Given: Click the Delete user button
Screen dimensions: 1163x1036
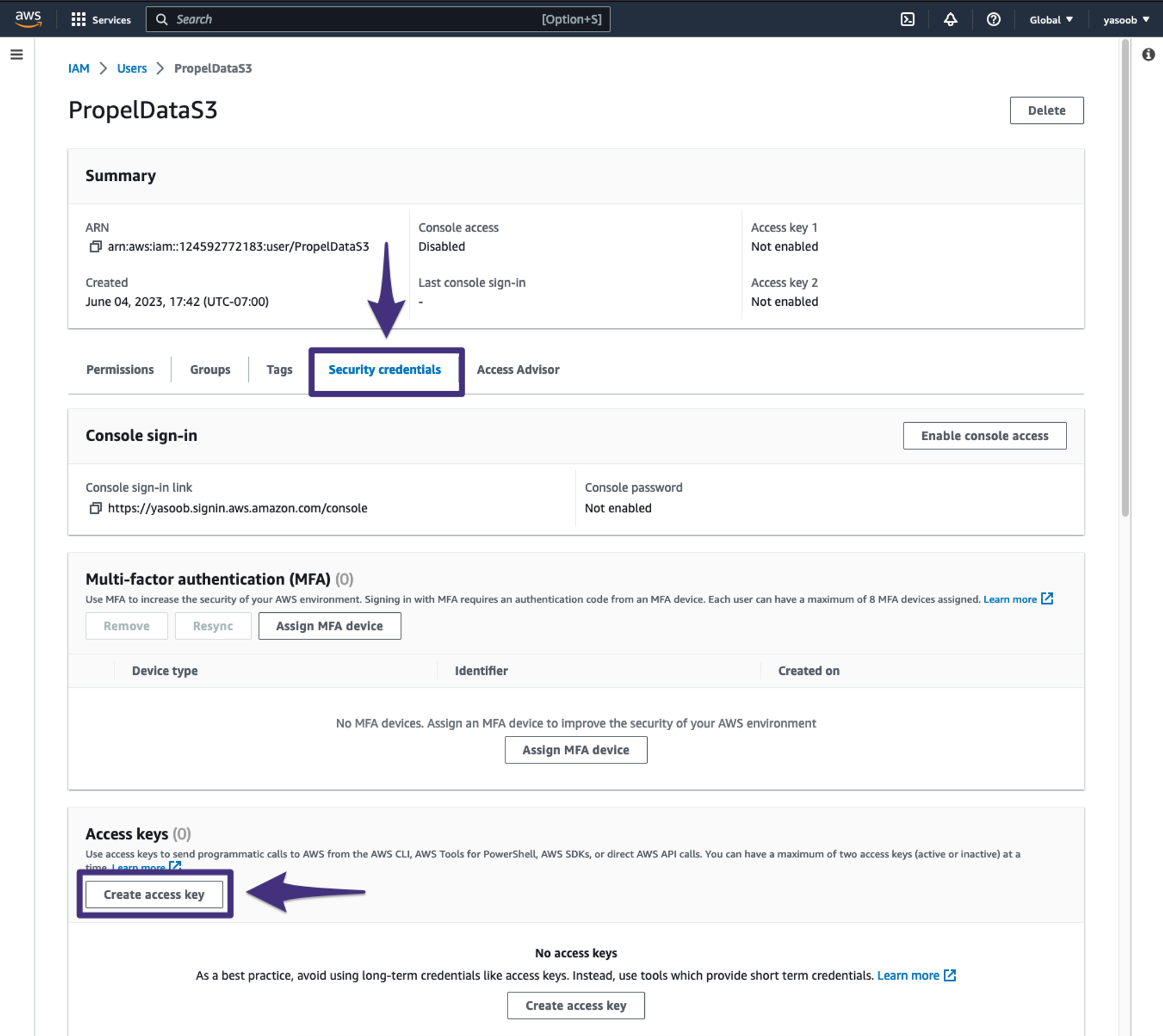Looking at the screenshot, I should pyautogui.click(x=1046, y=110).
